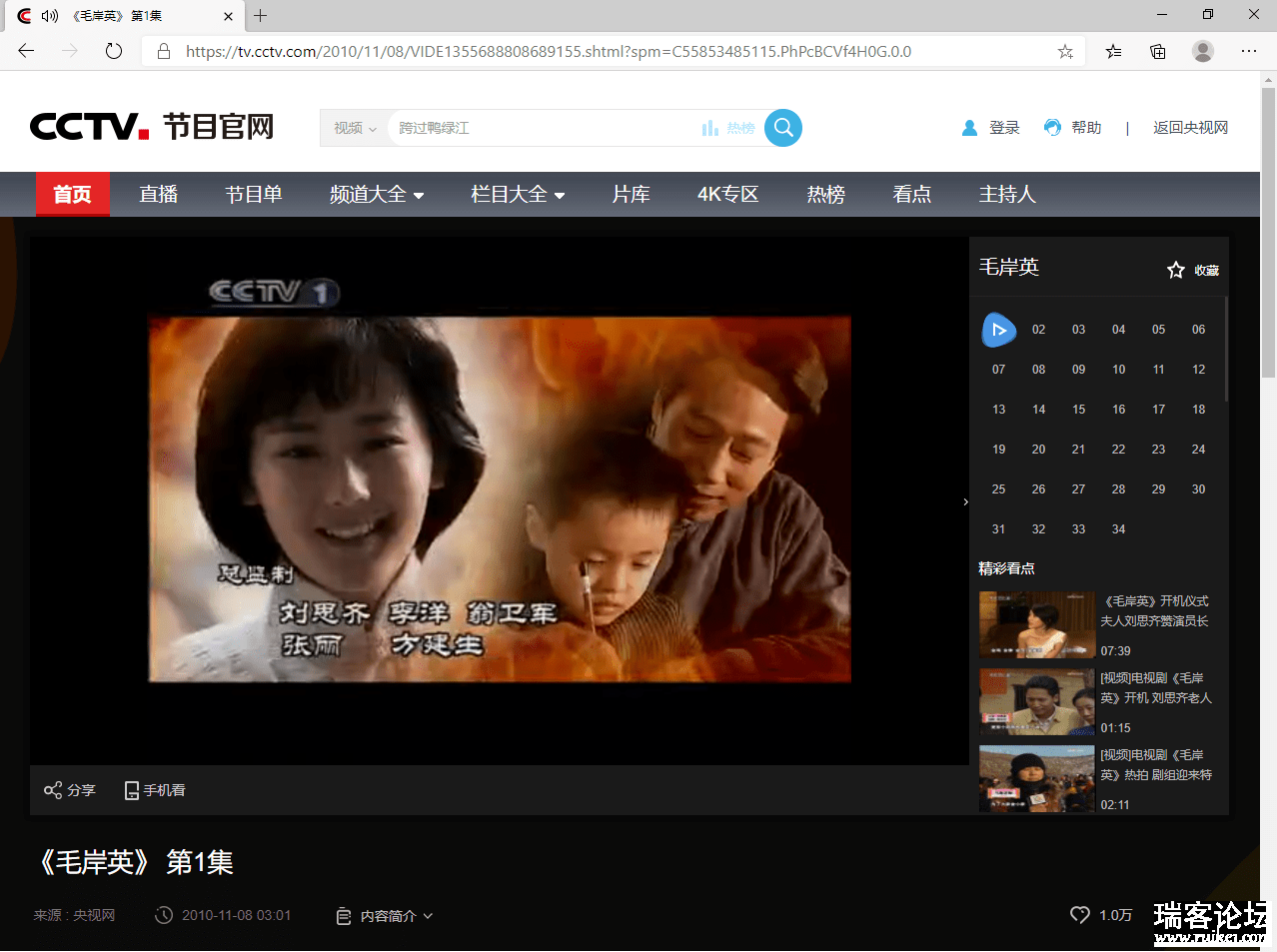Image resolution: width=1277 pixels, height=952 pixels.
Task: Select episode 02
Action: (1039, 330)
